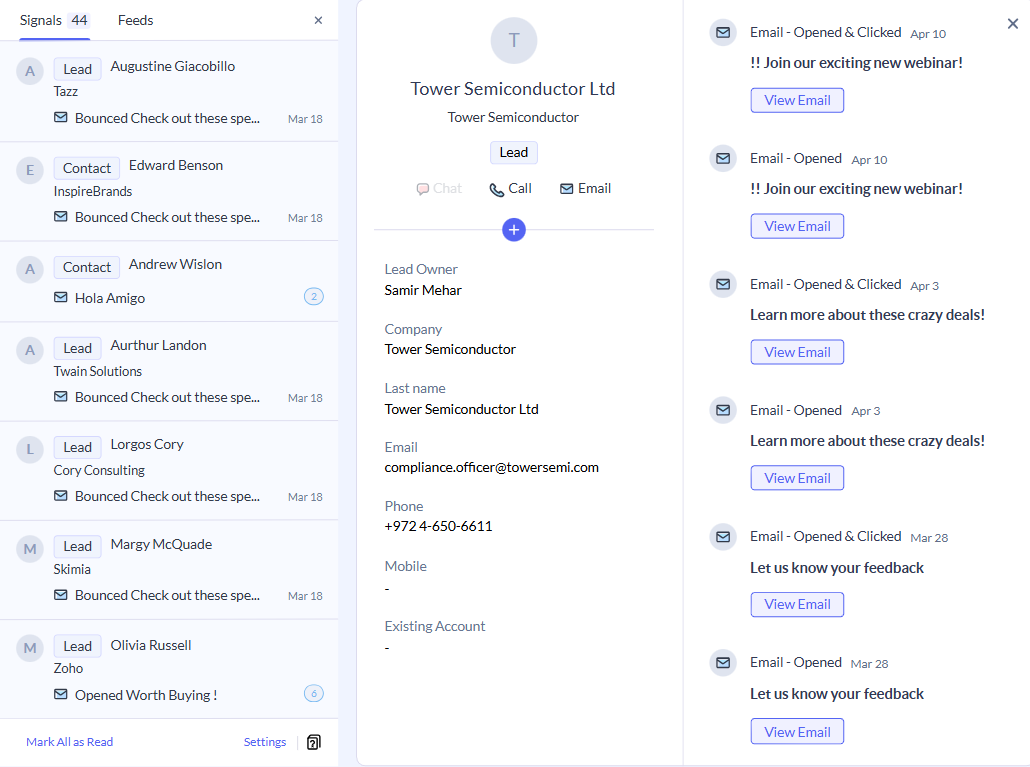Screen dimensions: 1030x767
Task: Click mail icon for Mar 28 Opened & Clicked
Action: [x=723, y=537]
